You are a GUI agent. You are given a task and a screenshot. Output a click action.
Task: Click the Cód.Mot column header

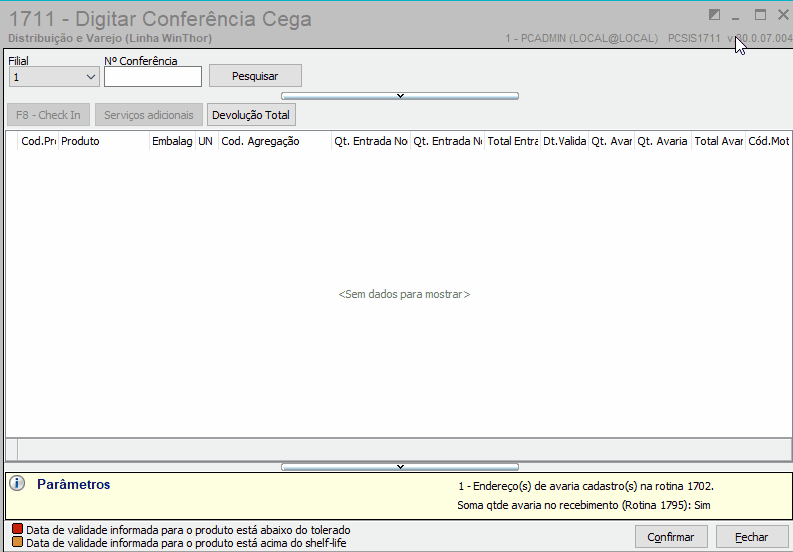point(769,141)
